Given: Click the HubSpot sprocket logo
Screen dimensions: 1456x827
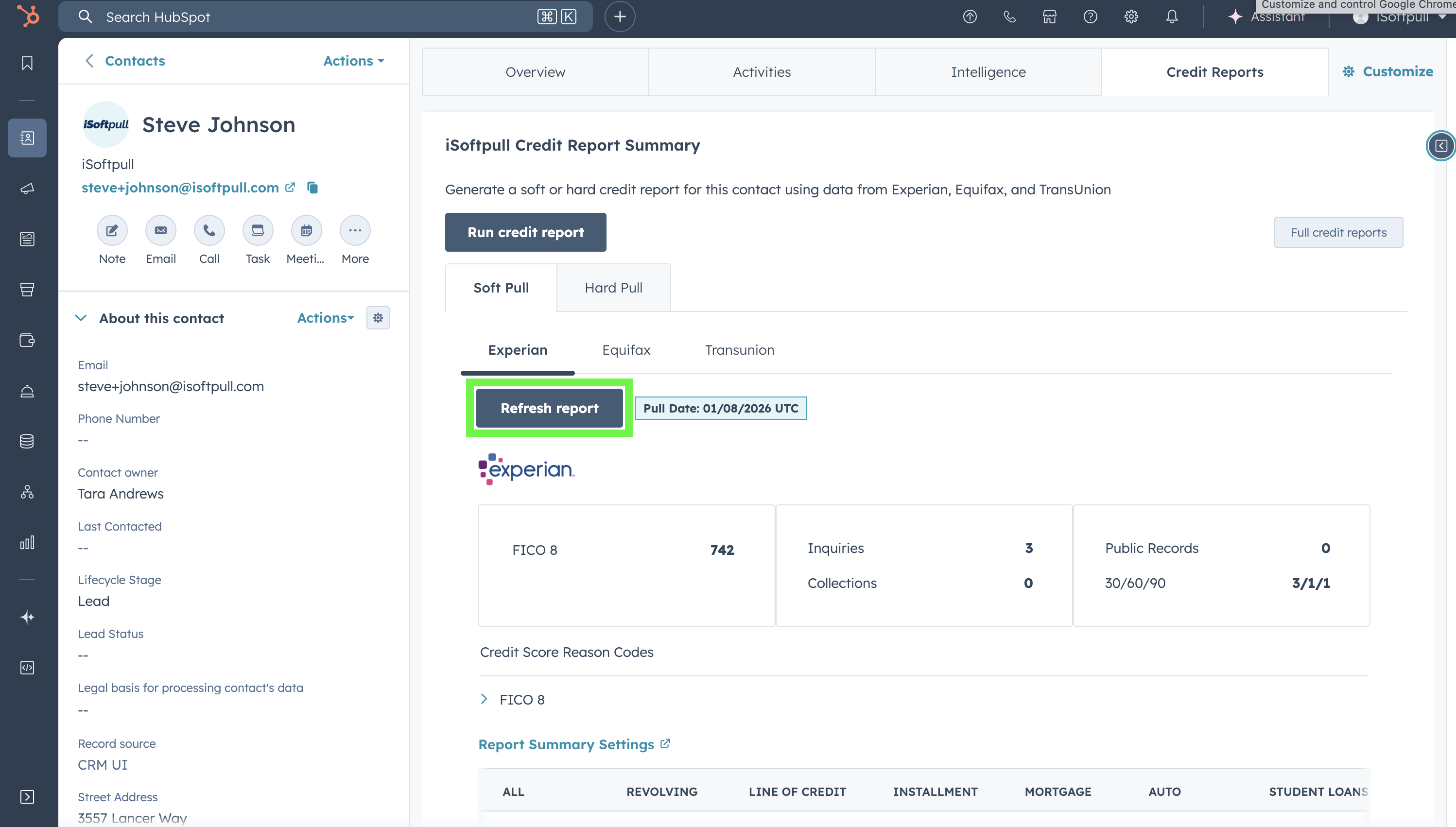Looking at the screenshot, I should (x=28, y=16).
